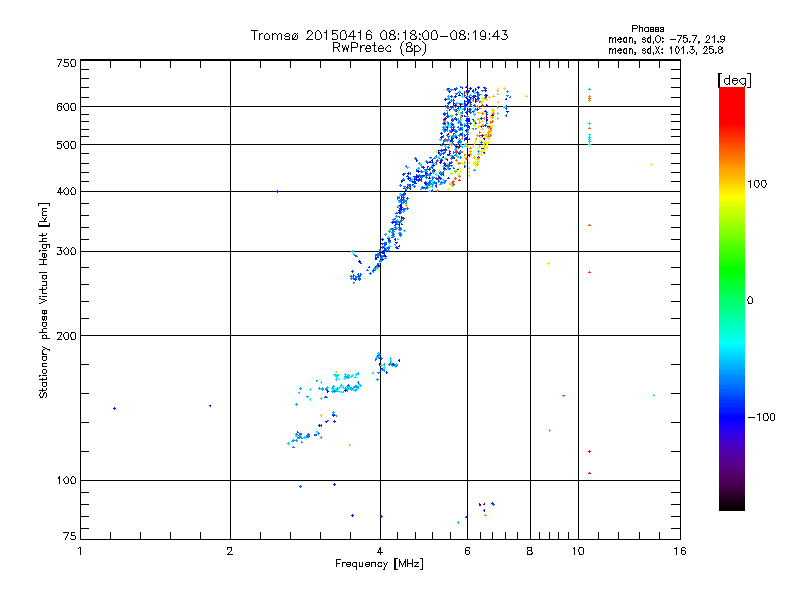This screenshot has height=600, width=800.
Task: Click the dense F-layer echo cluster above 600 km
Action: 465,96
